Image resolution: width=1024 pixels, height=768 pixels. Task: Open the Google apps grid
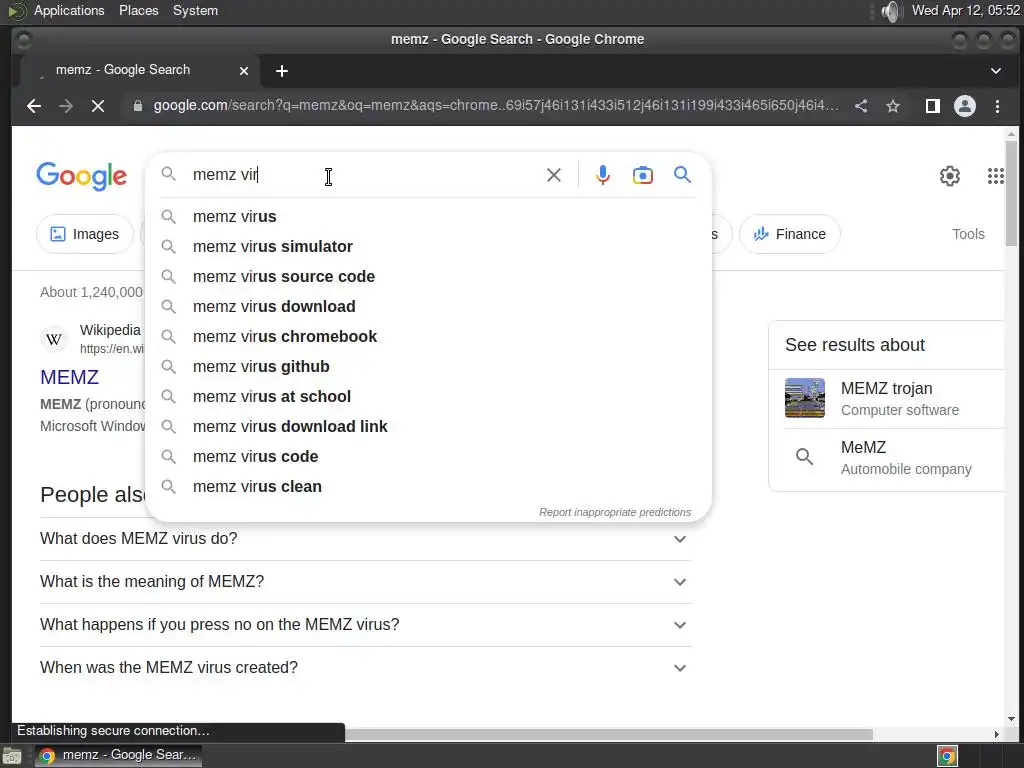[x=995, y=176]
